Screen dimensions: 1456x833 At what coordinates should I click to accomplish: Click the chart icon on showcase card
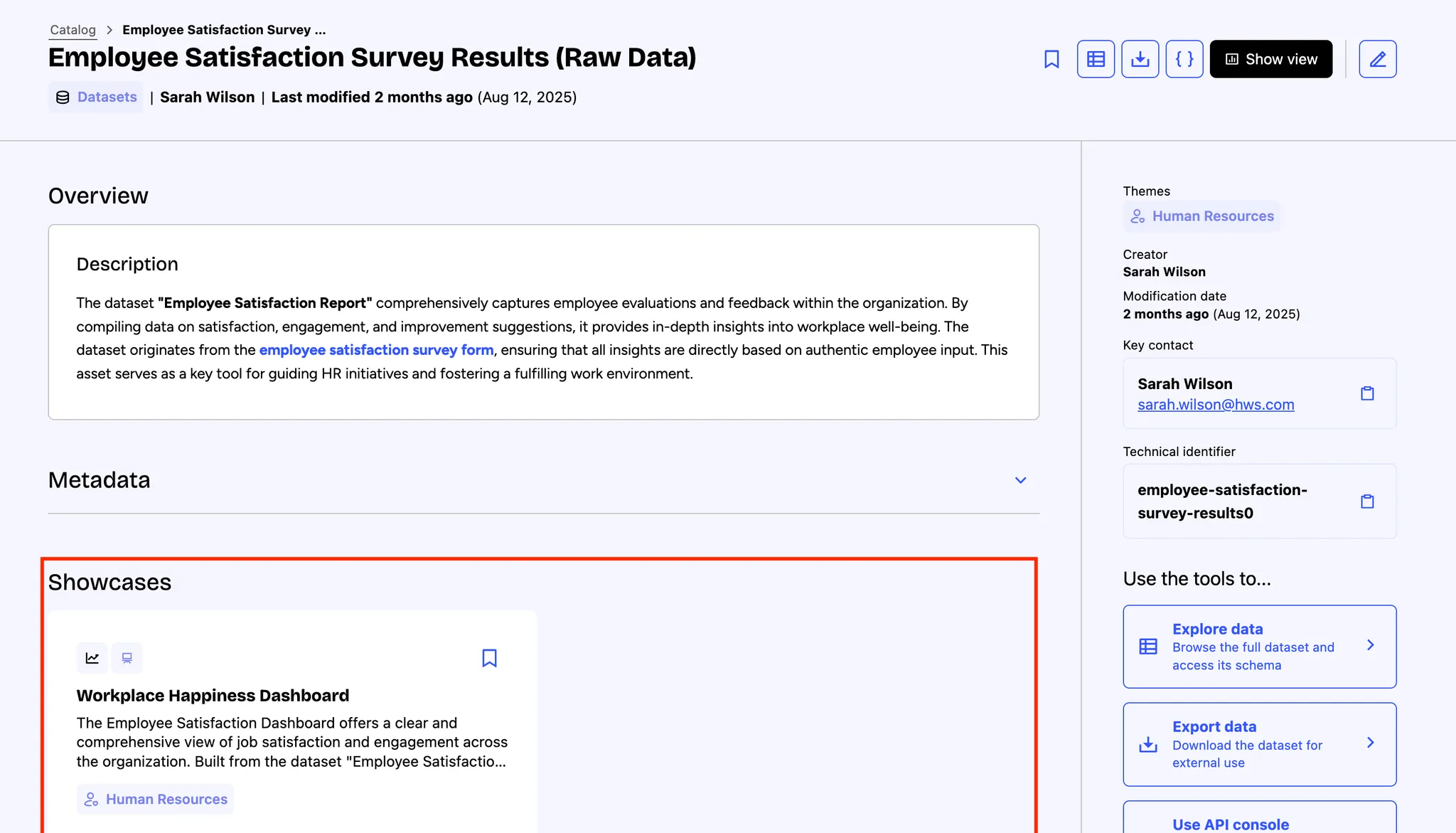(x=92, y=658)
